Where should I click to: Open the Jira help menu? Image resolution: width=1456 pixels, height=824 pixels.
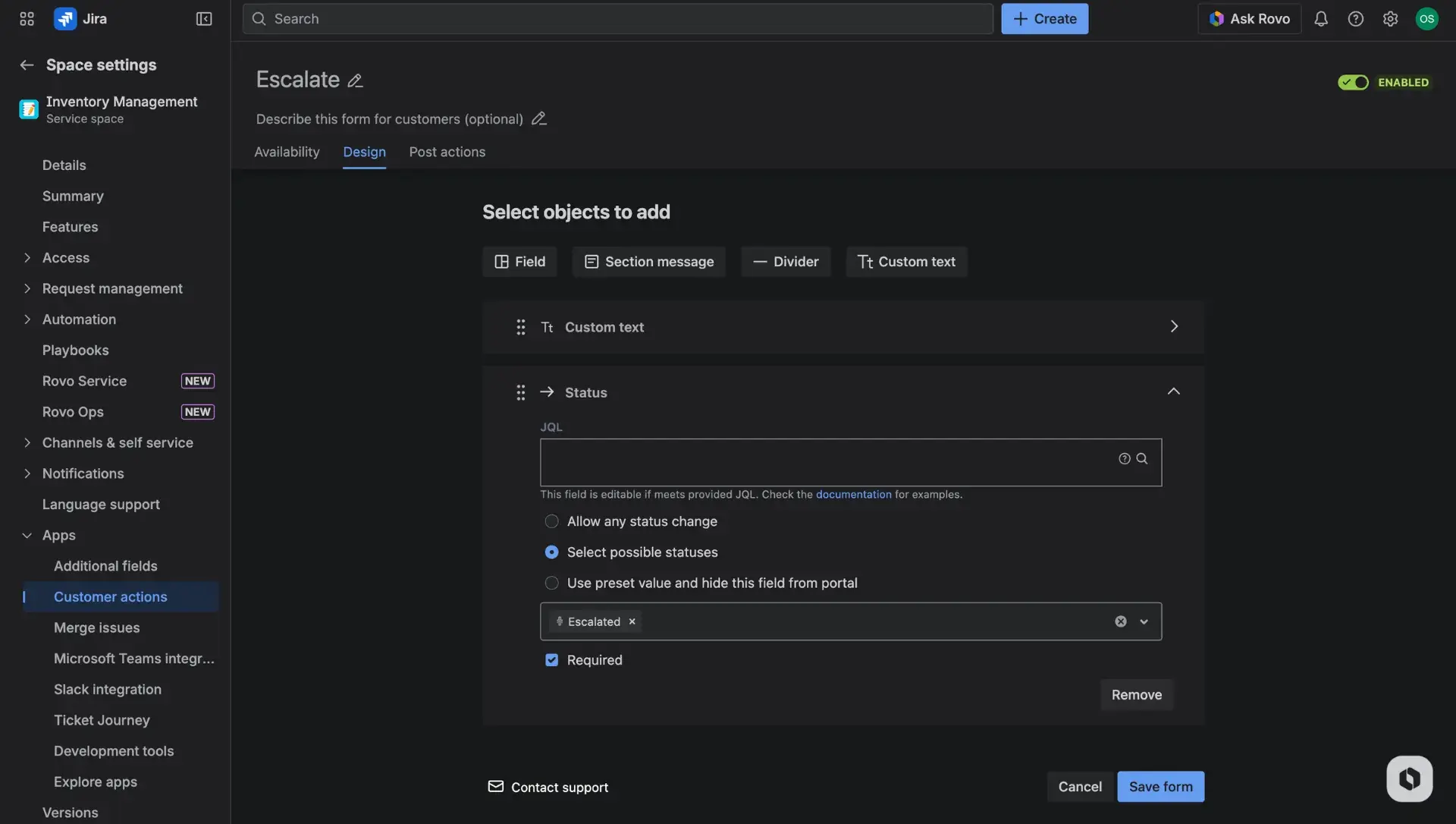pyautogui.click(x=1356, y=18)
